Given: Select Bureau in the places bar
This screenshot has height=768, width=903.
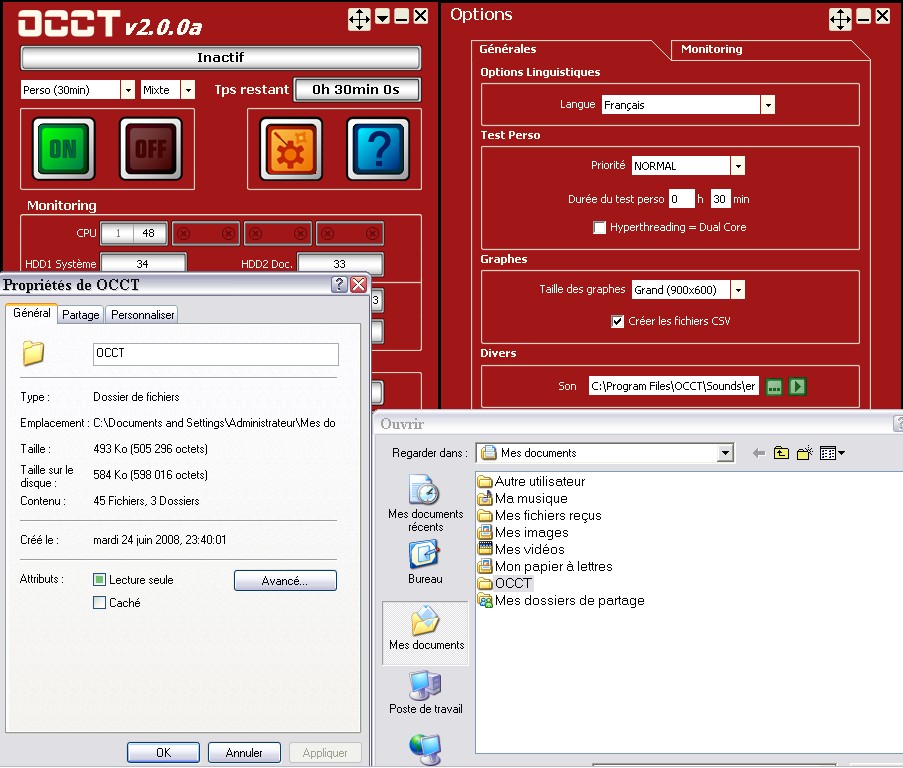Looking at the screenshot, I should [x=426, y=562].
